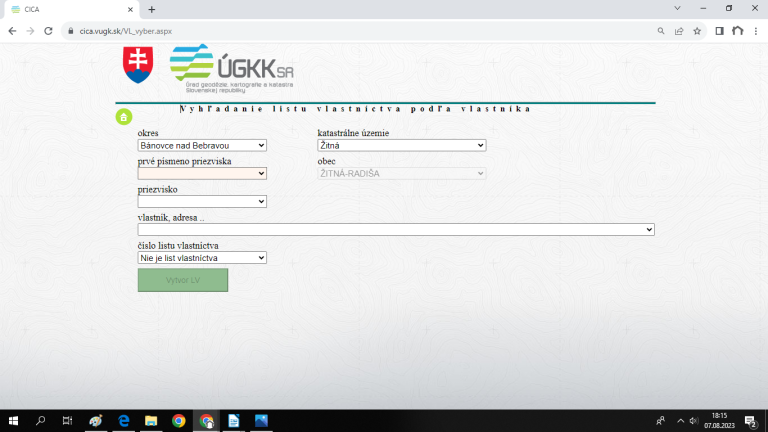Select the CICA browser tab
Image resolution: width=768 pixels, height=432 pixels.
[71, 9]
